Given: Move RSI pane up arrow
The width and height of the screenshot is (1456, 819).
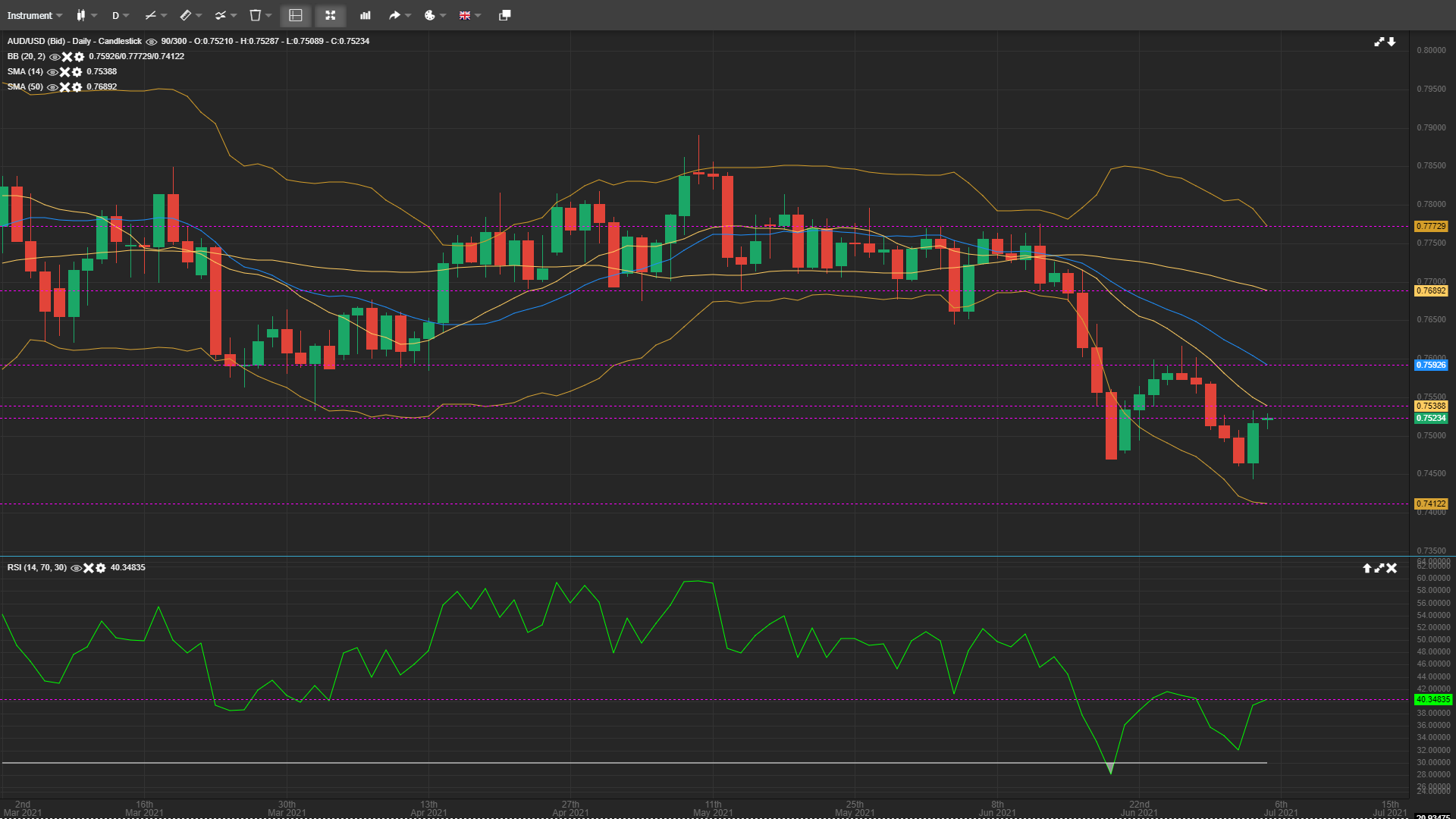Looking at the screenshot, I should coord(1367,568).
